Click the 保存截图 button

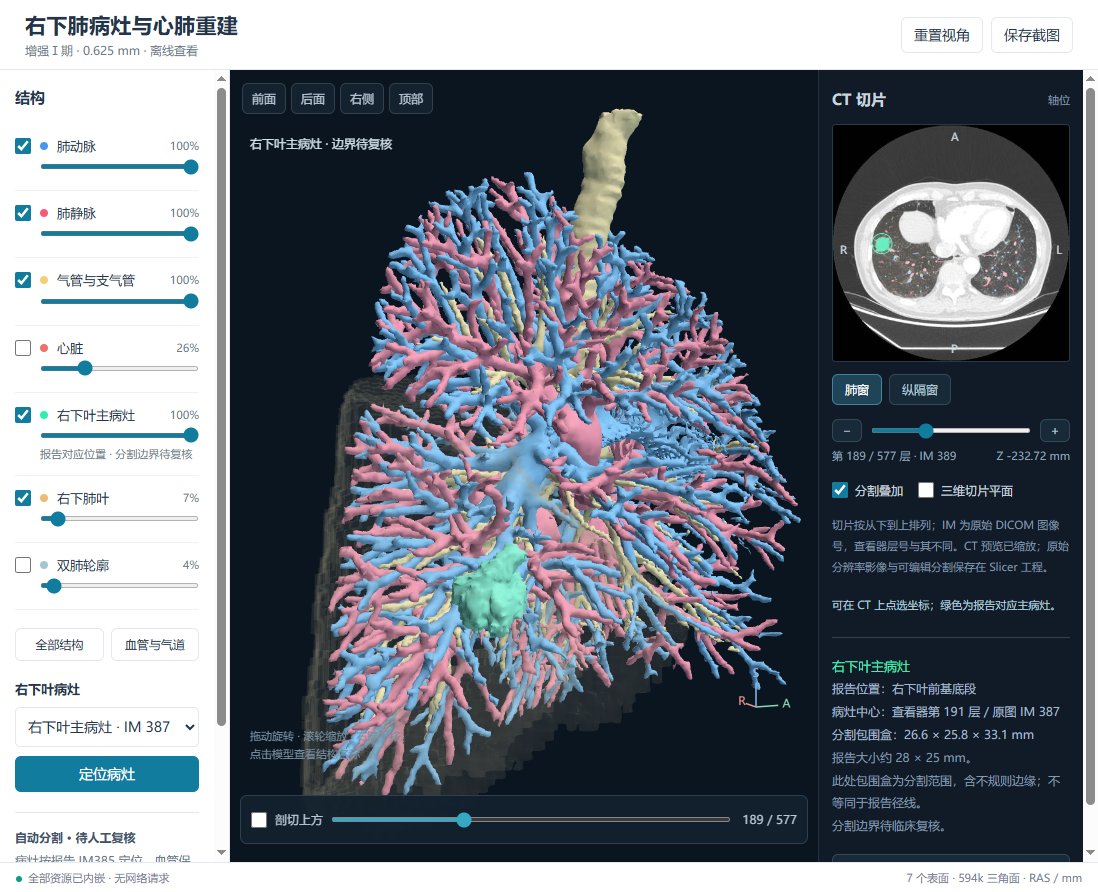(1032, 35)
